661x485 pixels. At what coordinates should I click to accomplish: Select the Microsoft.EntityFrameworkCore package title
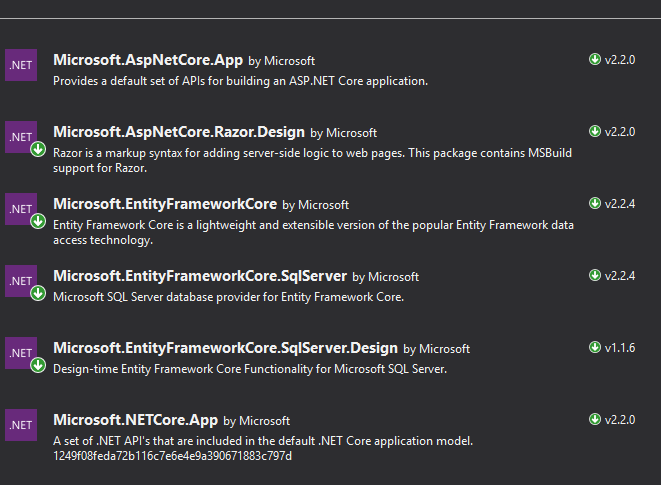point(165,204)
